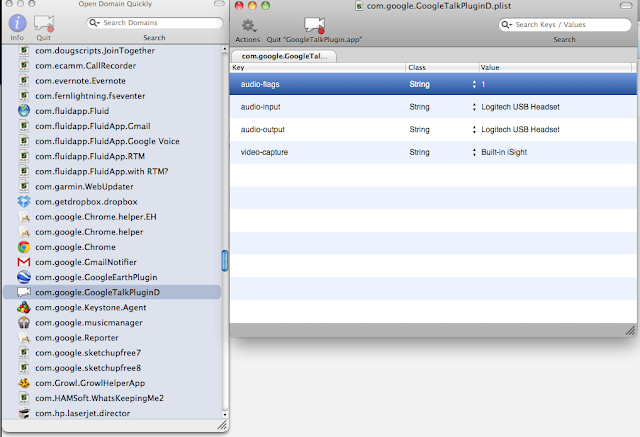Click the audio-flags value 1
The height and width of the screenshot is (437, 640).
coord(483,84)
